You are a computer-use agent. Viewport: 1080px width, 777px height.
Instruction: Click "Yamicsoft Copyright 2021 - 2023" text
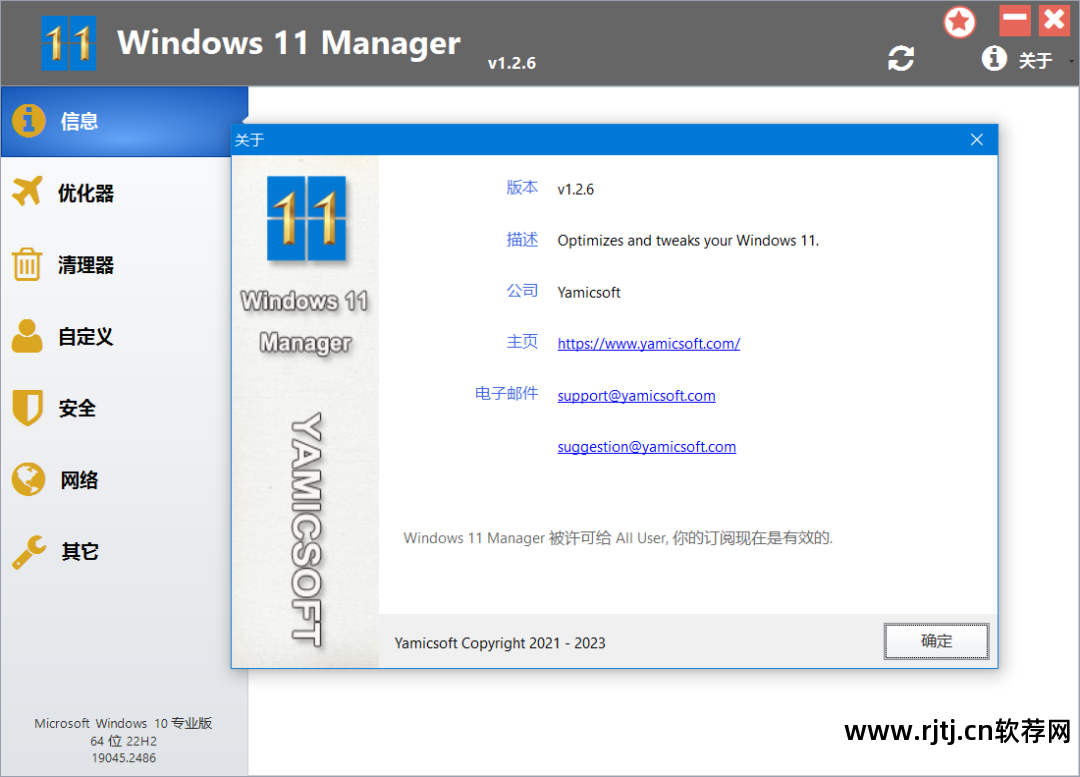(x=500, y=643)
